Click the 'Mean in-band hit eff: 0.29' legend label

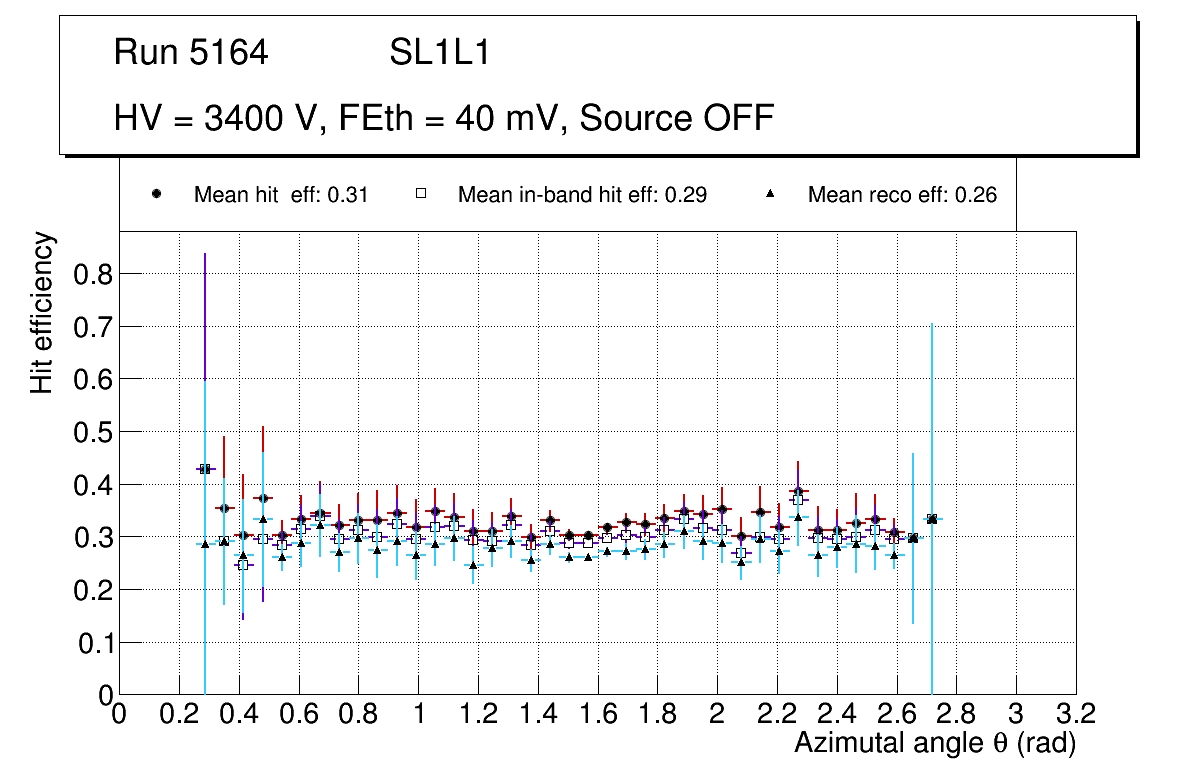582,195
